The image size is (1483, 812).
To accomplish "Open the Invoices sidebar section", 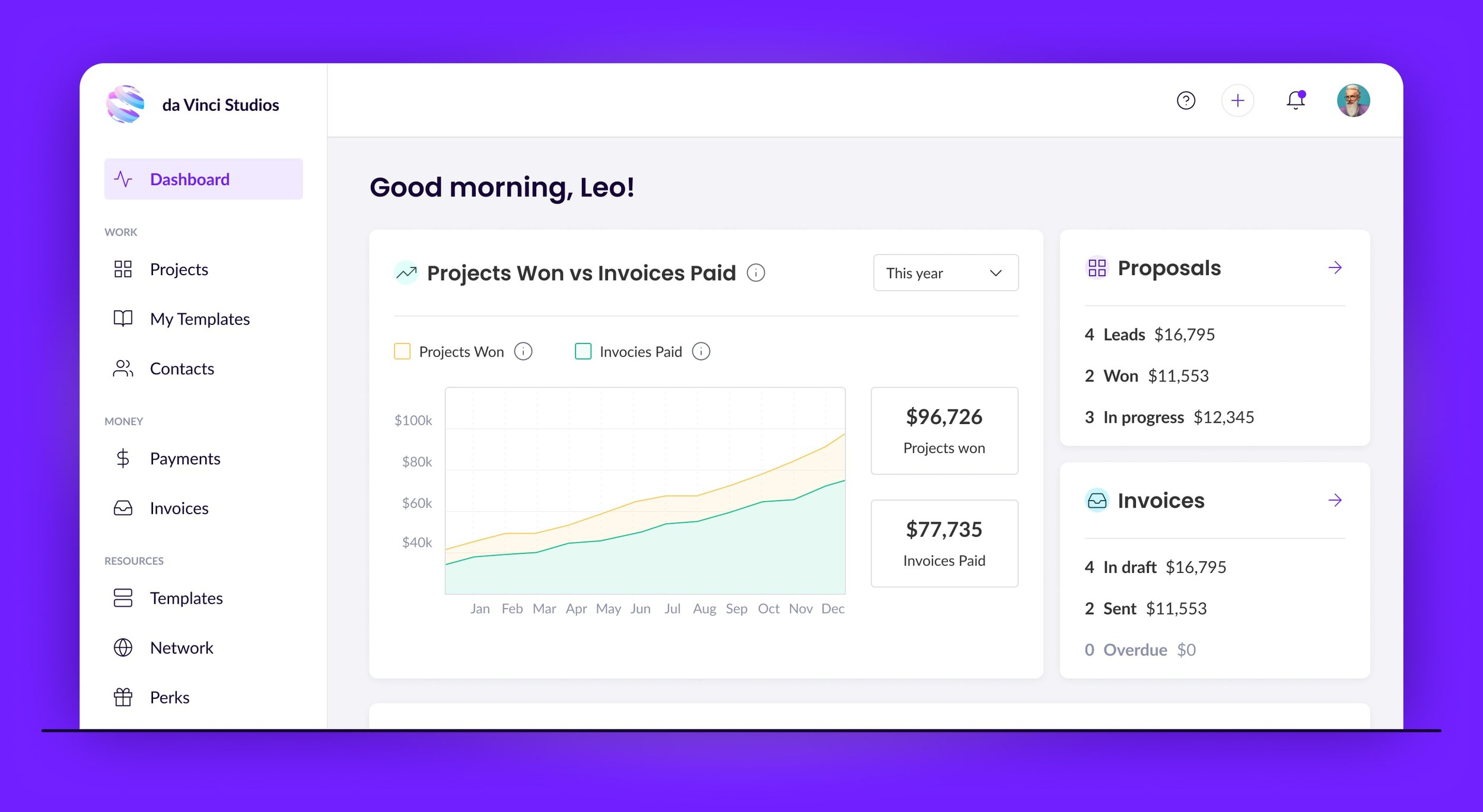I will point(179,508).
